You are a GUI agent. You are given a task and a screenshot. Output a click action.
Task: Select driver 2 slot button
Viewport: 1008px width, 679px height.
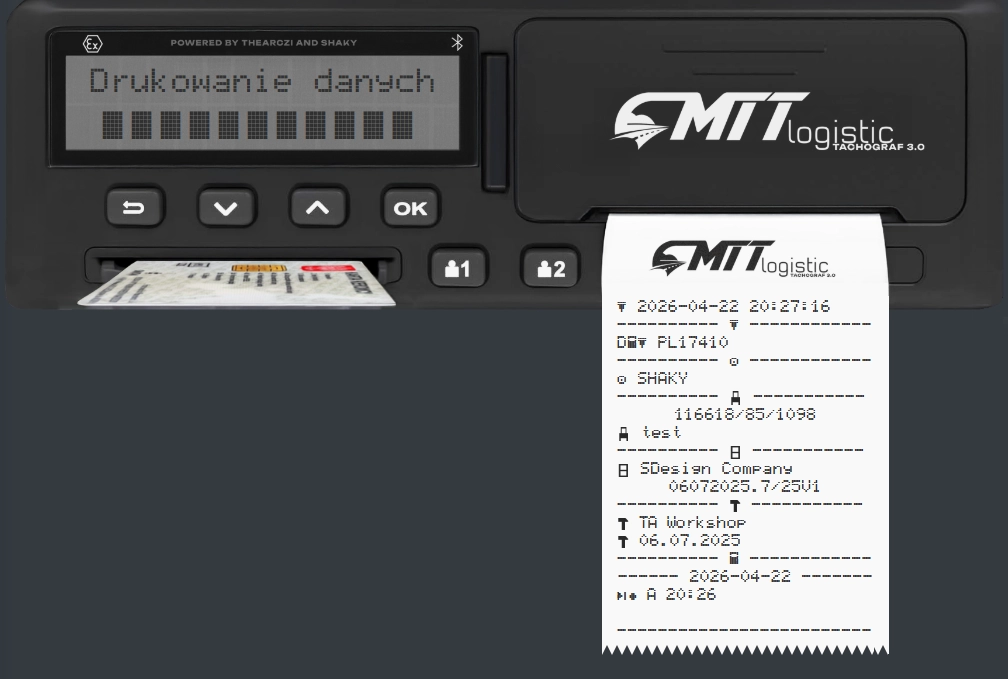(x=550, y=267)
